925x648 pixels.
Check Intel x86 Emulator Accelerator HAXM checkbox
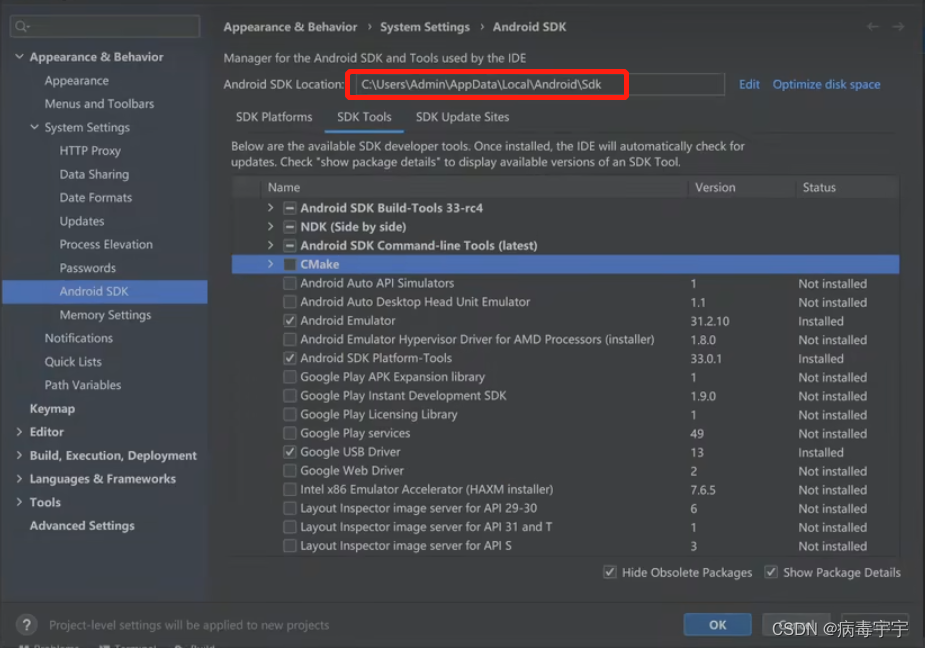click(x=290, y=489)
